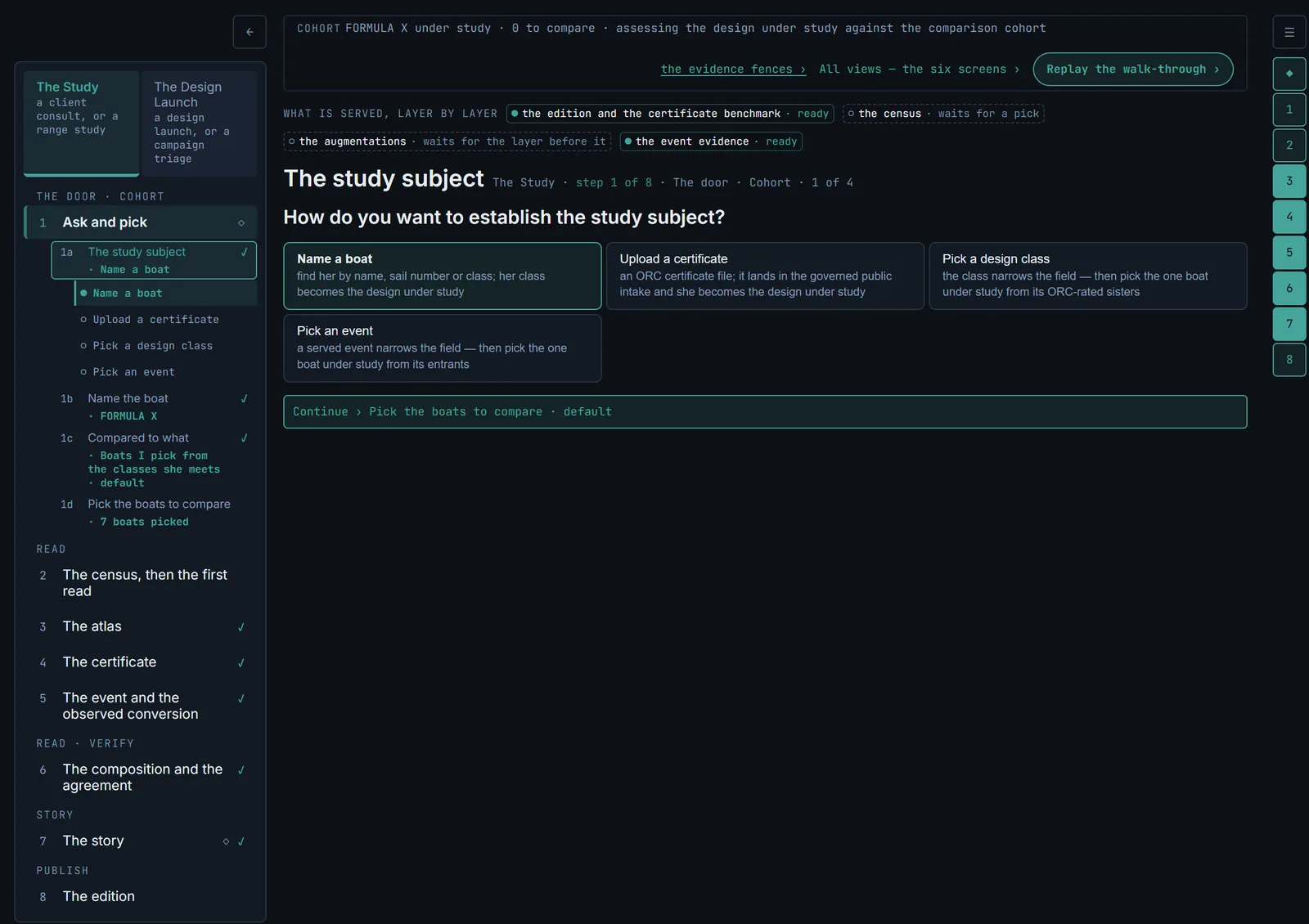Go to The atlas step
The width and height of the screenshot is (1309, 924).
140,626
